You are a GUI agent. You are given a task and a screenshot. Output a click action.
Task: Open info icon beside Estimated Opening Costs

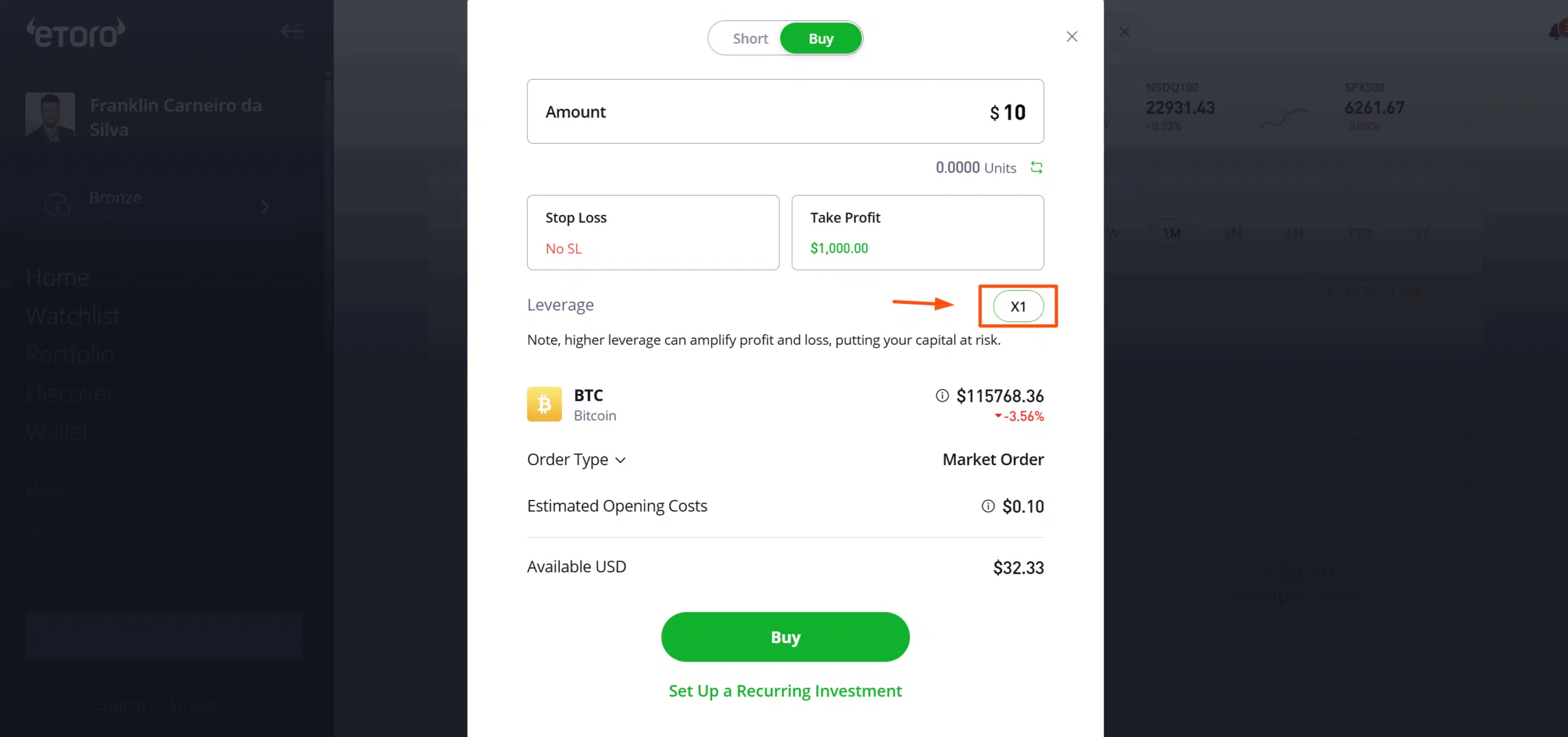pos(988,506)
